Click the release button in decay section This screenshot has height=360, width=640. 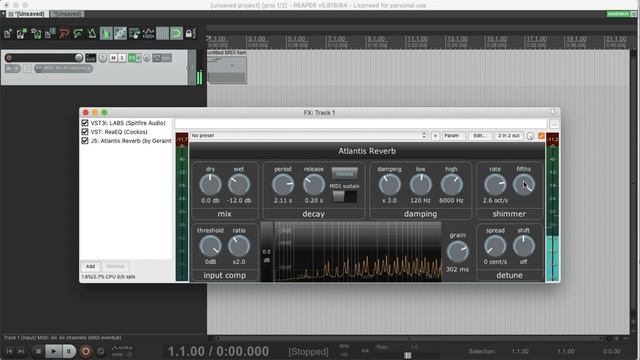[344, 173]
